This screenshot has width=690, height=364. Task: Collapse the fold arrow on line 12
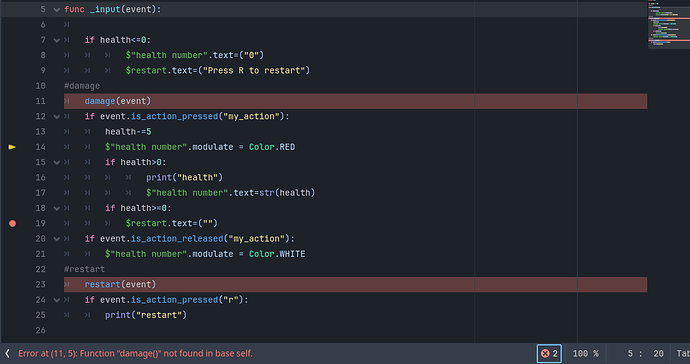pos(56,117)
